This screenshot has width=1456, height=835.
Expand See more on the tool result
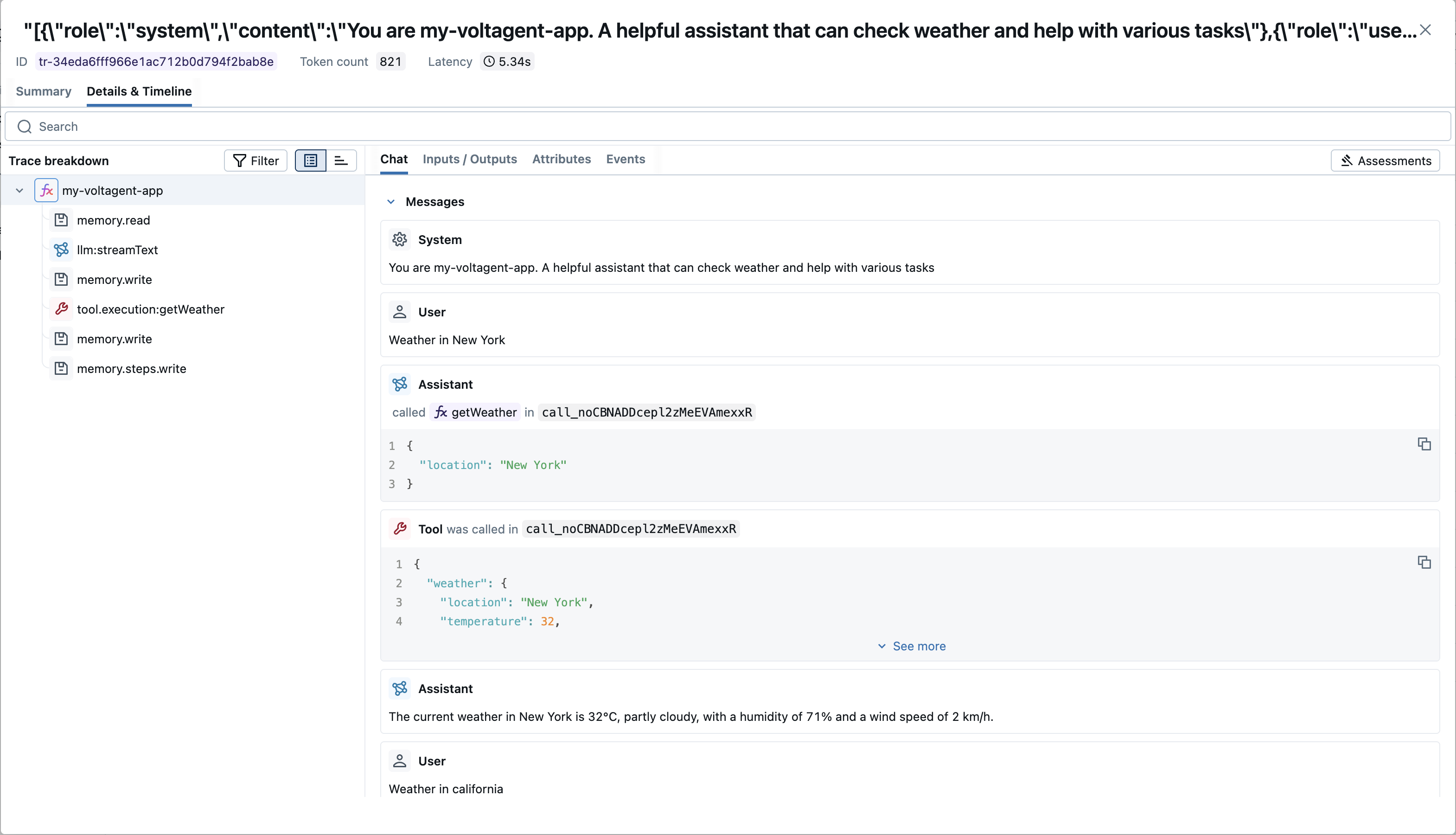point(912,646)
